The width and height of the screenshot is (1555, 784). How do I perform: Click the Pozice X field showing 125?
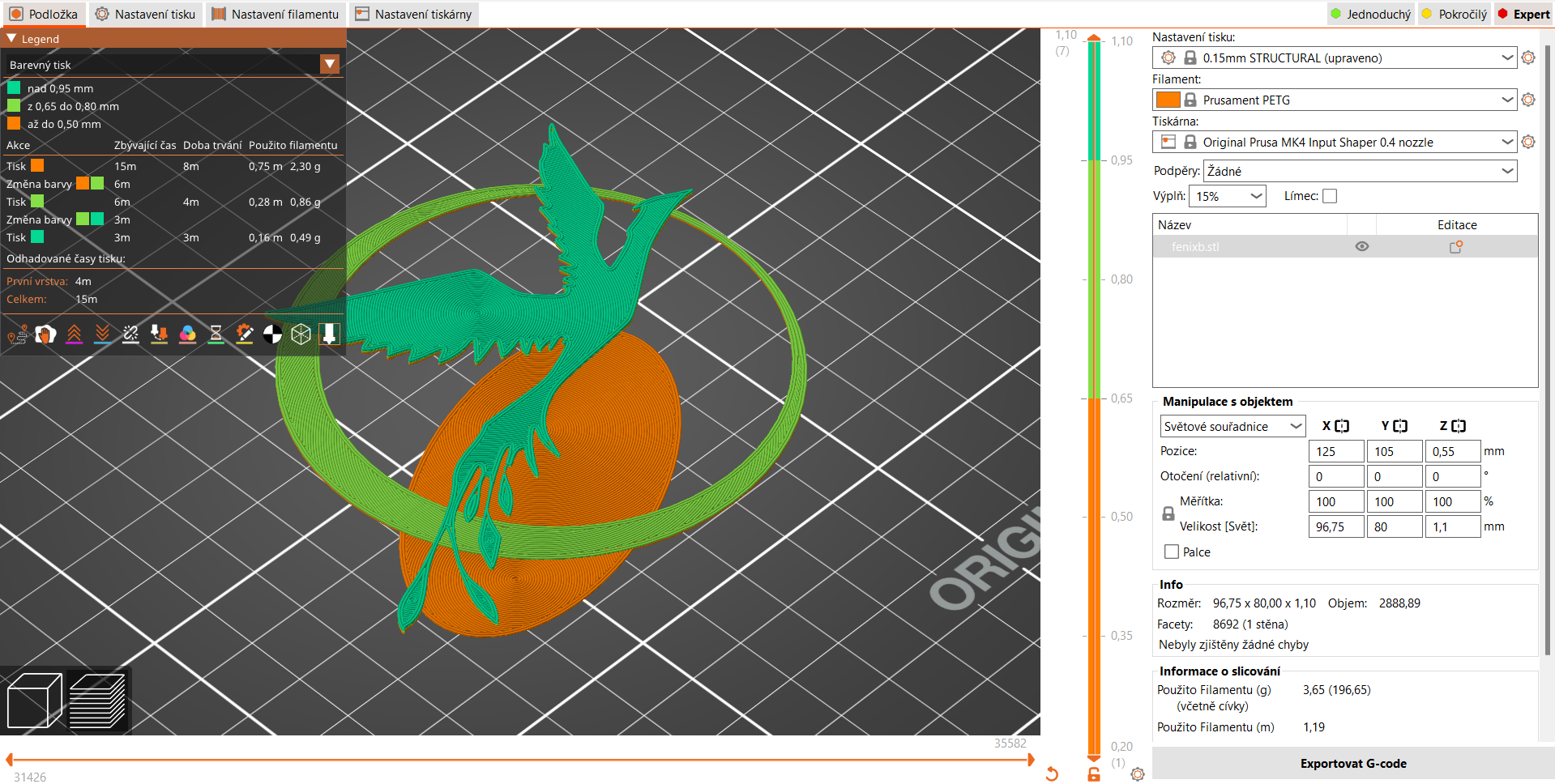point(1336,451)
